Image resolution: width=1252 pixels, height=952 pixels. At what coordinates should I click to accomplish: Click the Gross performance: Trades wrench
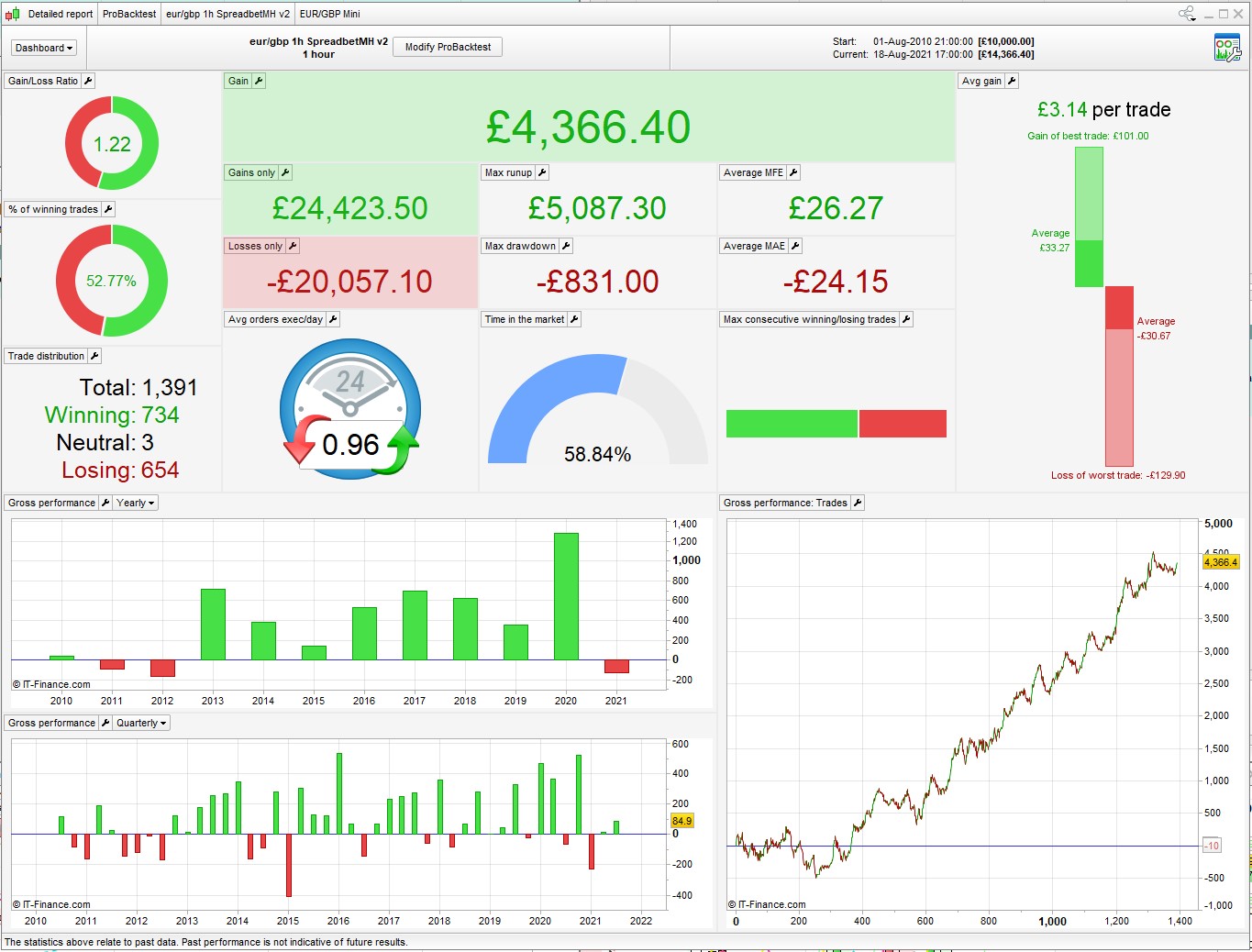click(x=858, y=503)
